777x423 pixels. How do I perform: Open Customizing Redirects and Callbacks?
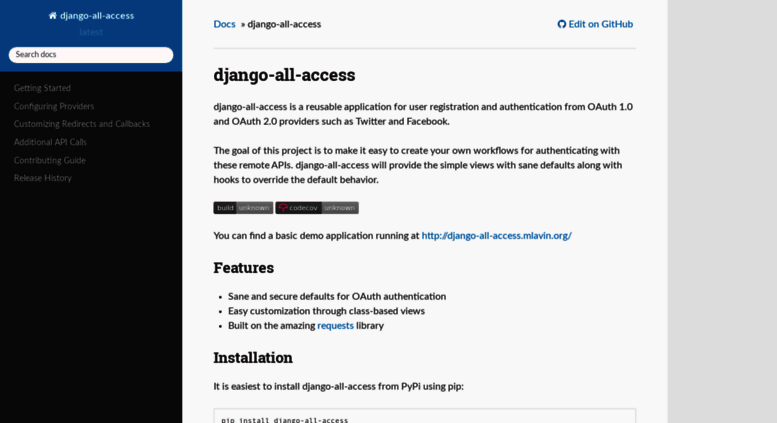[x=82, y=124]
